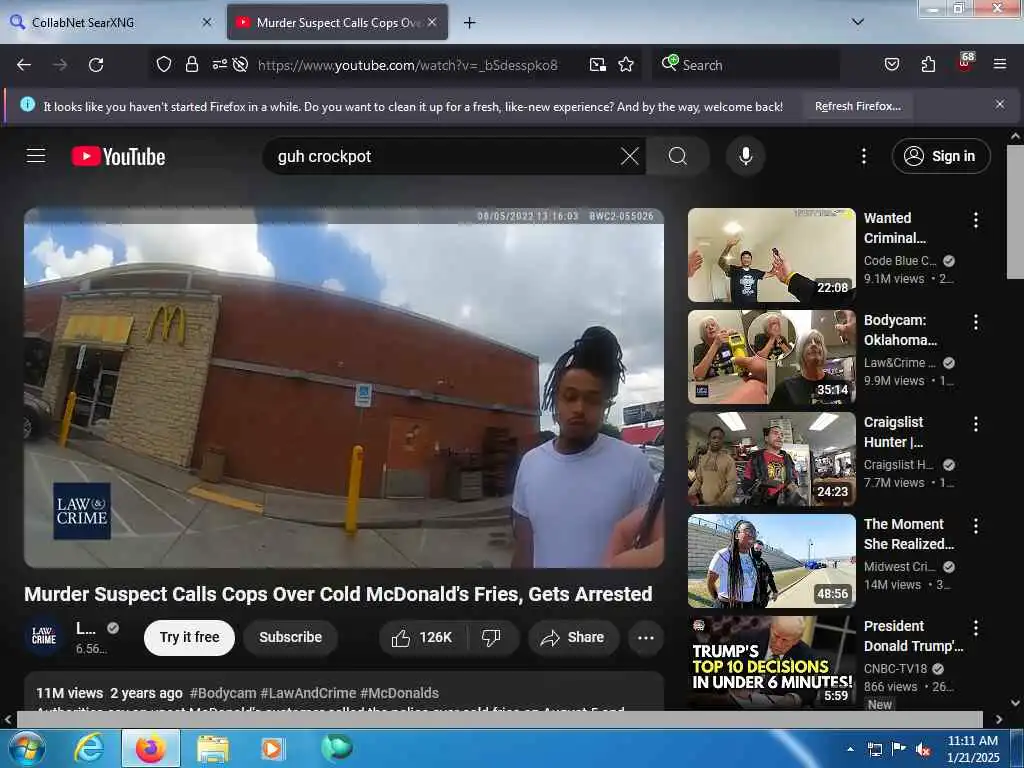Open options menu for Craigslist Hunter video
The height and width of the screenshot is (768, 1024).
click(976, 424)
